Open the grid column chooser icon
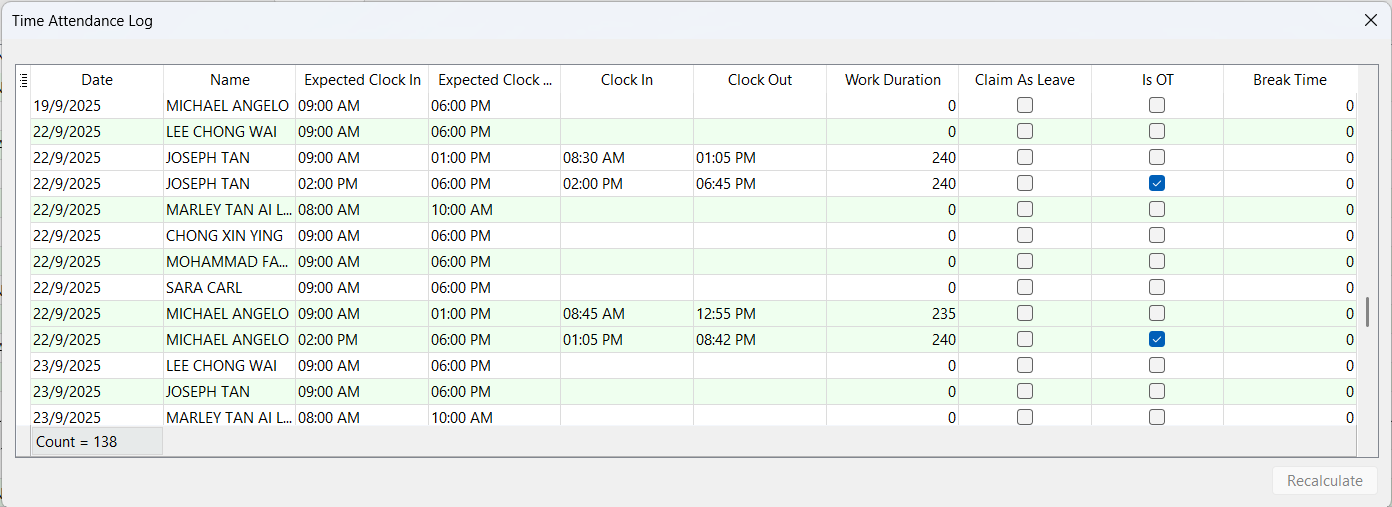 pos(23,80)
